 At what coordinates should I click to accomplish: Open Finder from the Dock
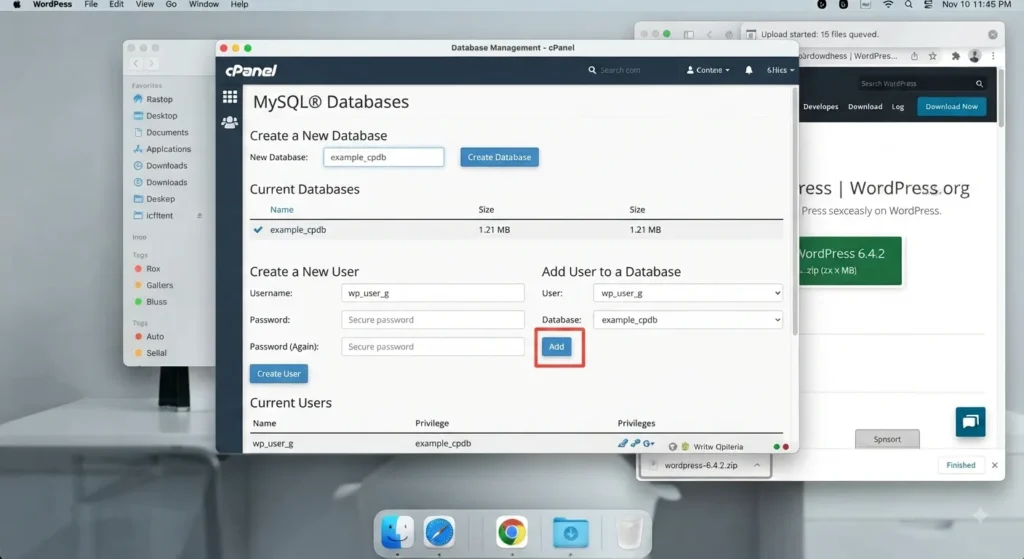pos(397,532)
